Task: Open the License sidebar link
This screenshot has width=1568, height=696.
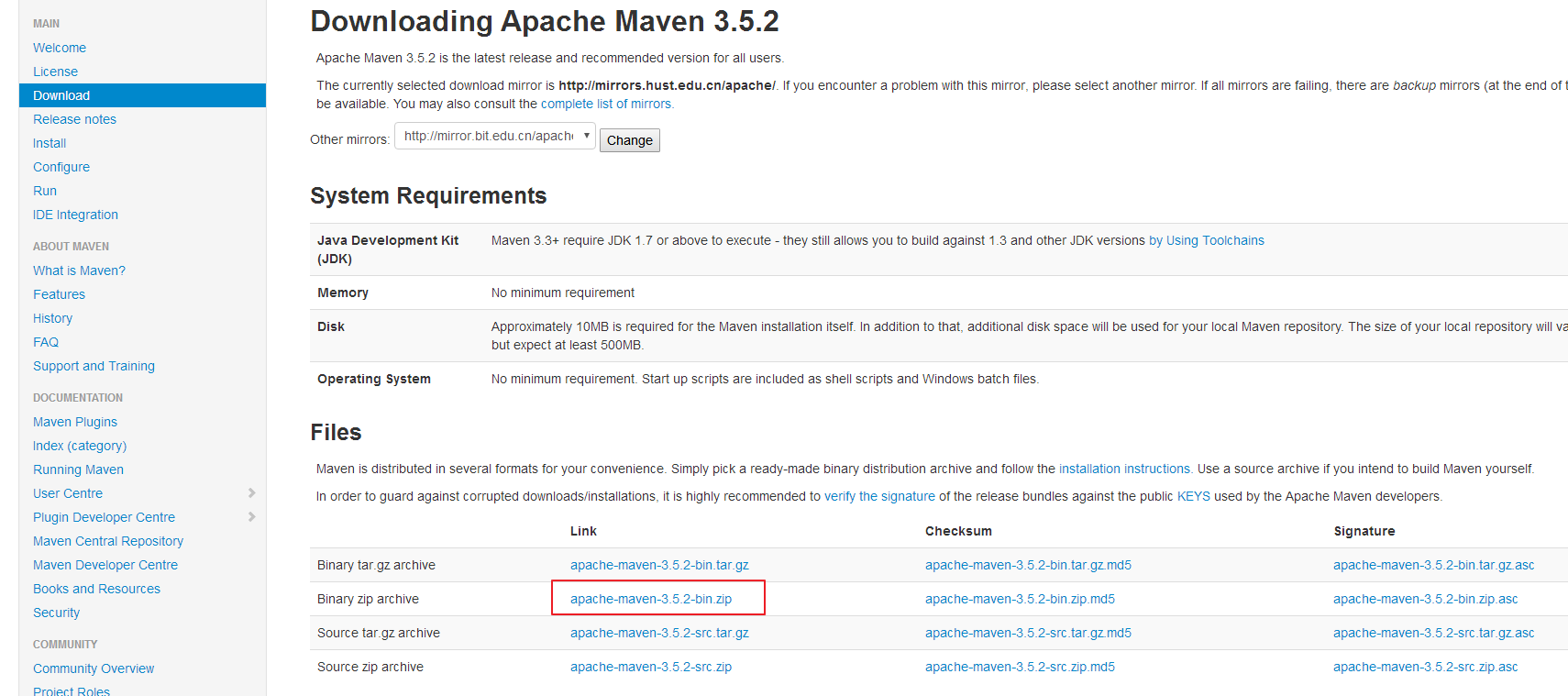Action: [55, 72]
